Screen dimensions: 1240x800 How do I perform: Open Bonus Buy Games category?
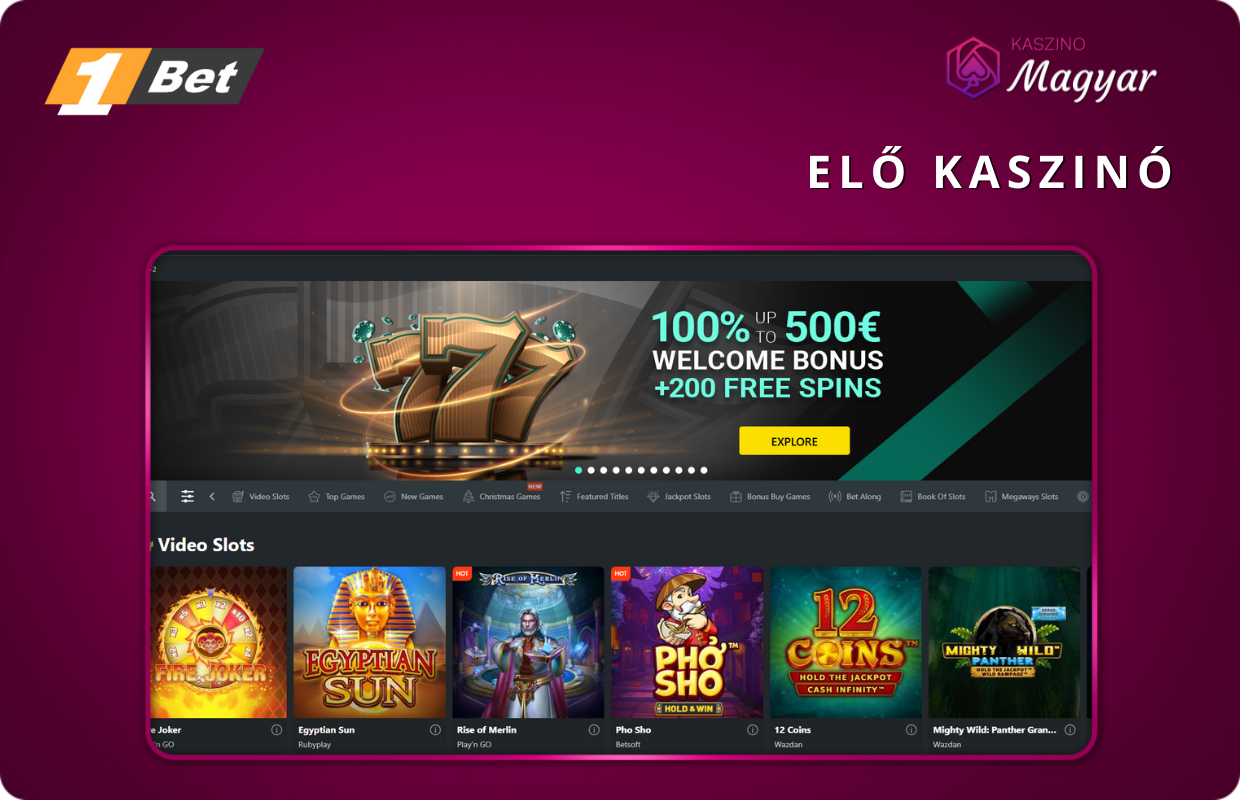point(770,496)
